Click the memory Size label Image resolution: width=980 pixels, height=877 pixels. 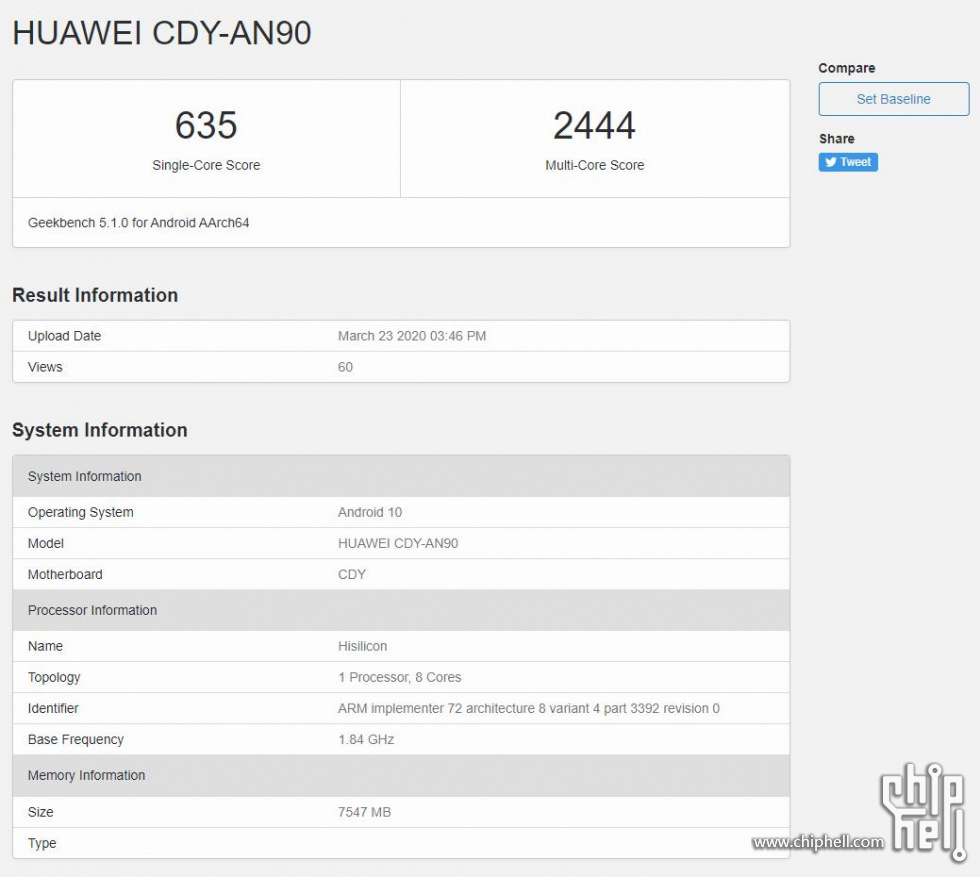41,812
